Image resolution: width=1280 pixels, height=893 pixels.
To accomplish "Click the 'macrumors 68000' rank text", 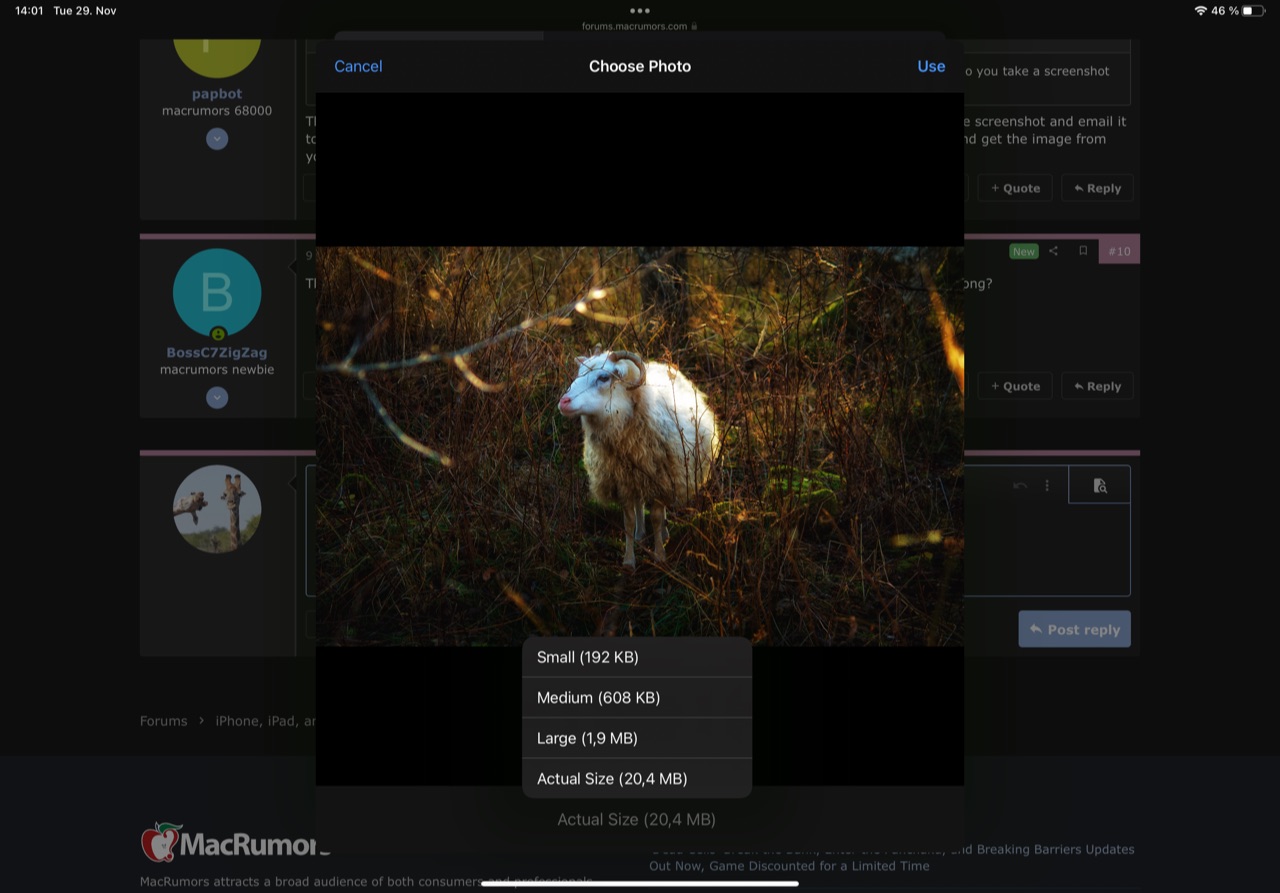I will pos(217,111).
